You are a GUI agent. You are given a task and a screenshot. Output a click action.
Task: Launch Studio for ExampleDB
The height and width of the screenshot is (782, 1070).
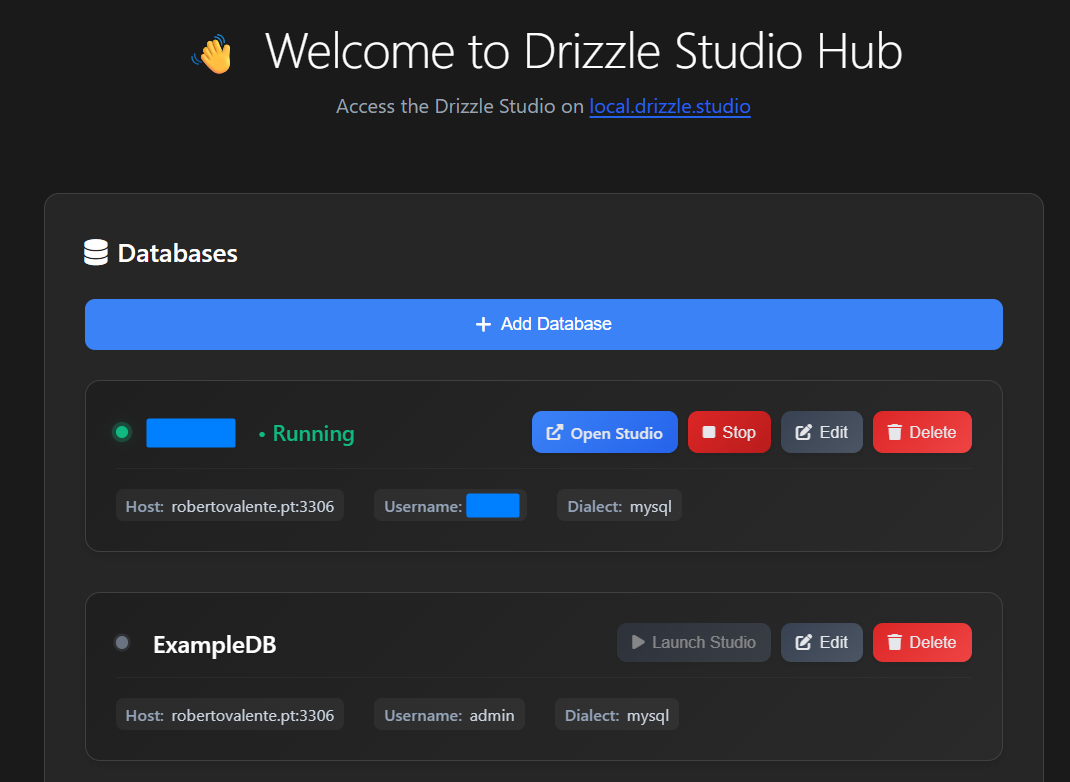(x=693, y=642)
